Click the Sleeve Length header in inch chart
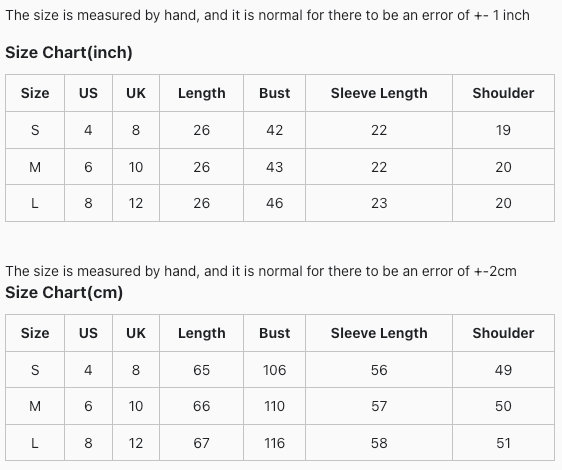The height and width of the screenshot is (470, 562). 379,93
